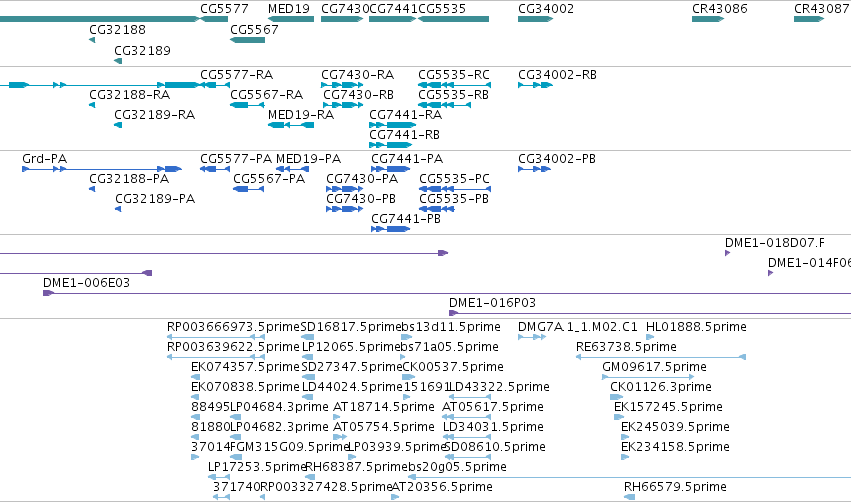Viewport: 851px width, 502px height.
Task: Click the GM09617.5prime EST label
Action: [x=655, y=367]
